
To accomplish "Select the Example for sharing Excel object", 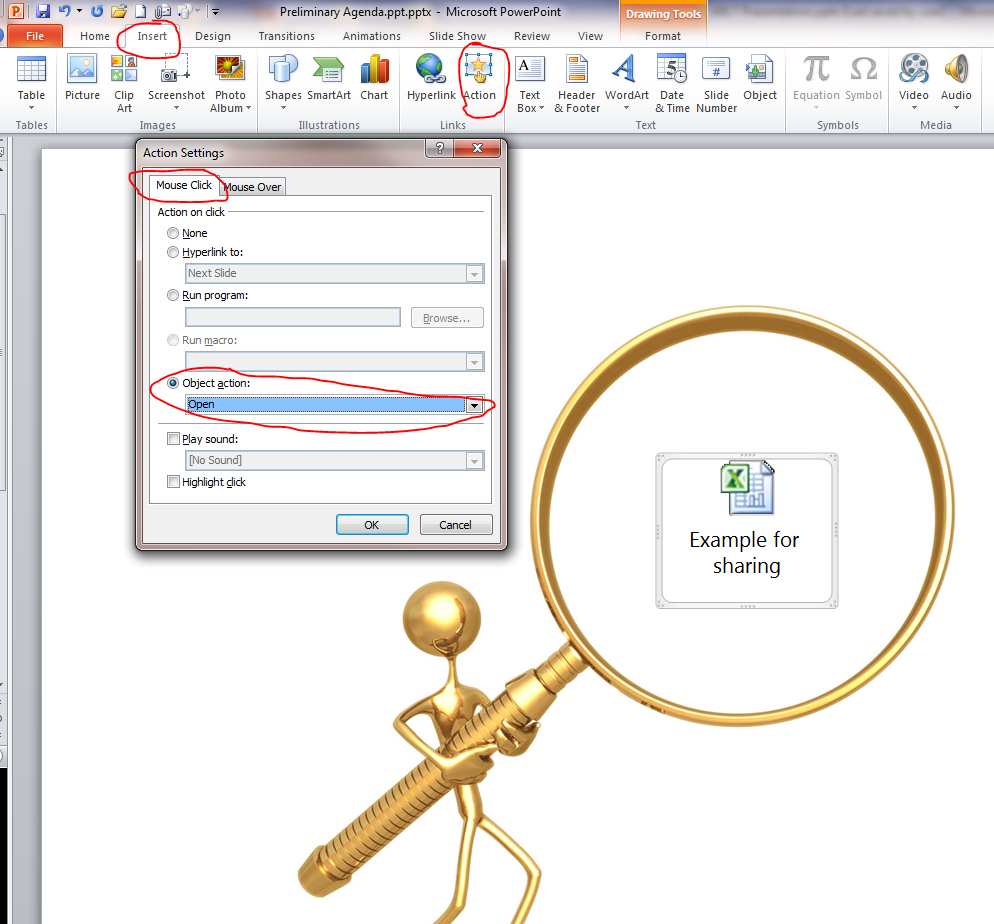I will [x=746, y=530].
